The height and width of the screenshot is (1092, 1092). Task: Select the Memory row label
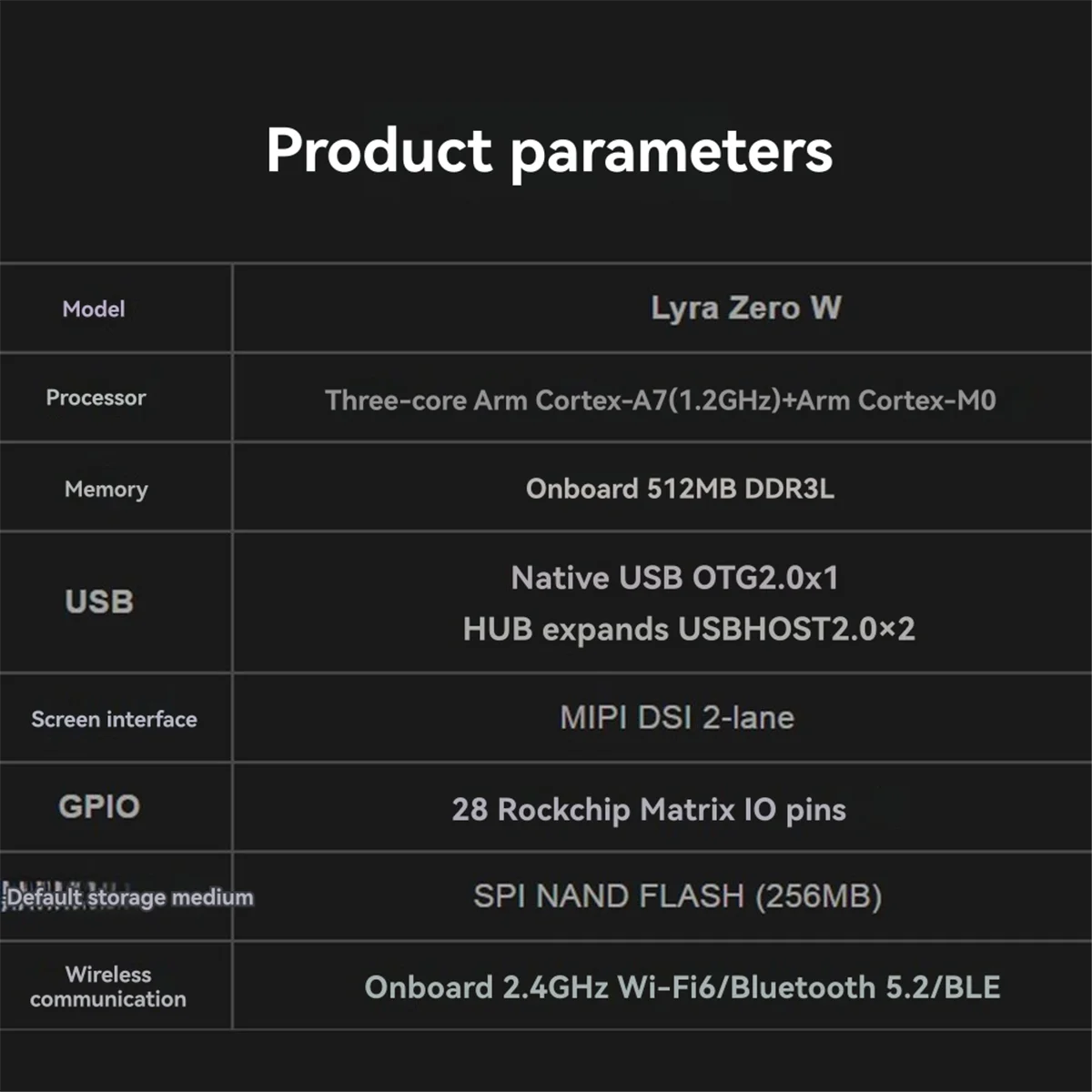point(106,489)
